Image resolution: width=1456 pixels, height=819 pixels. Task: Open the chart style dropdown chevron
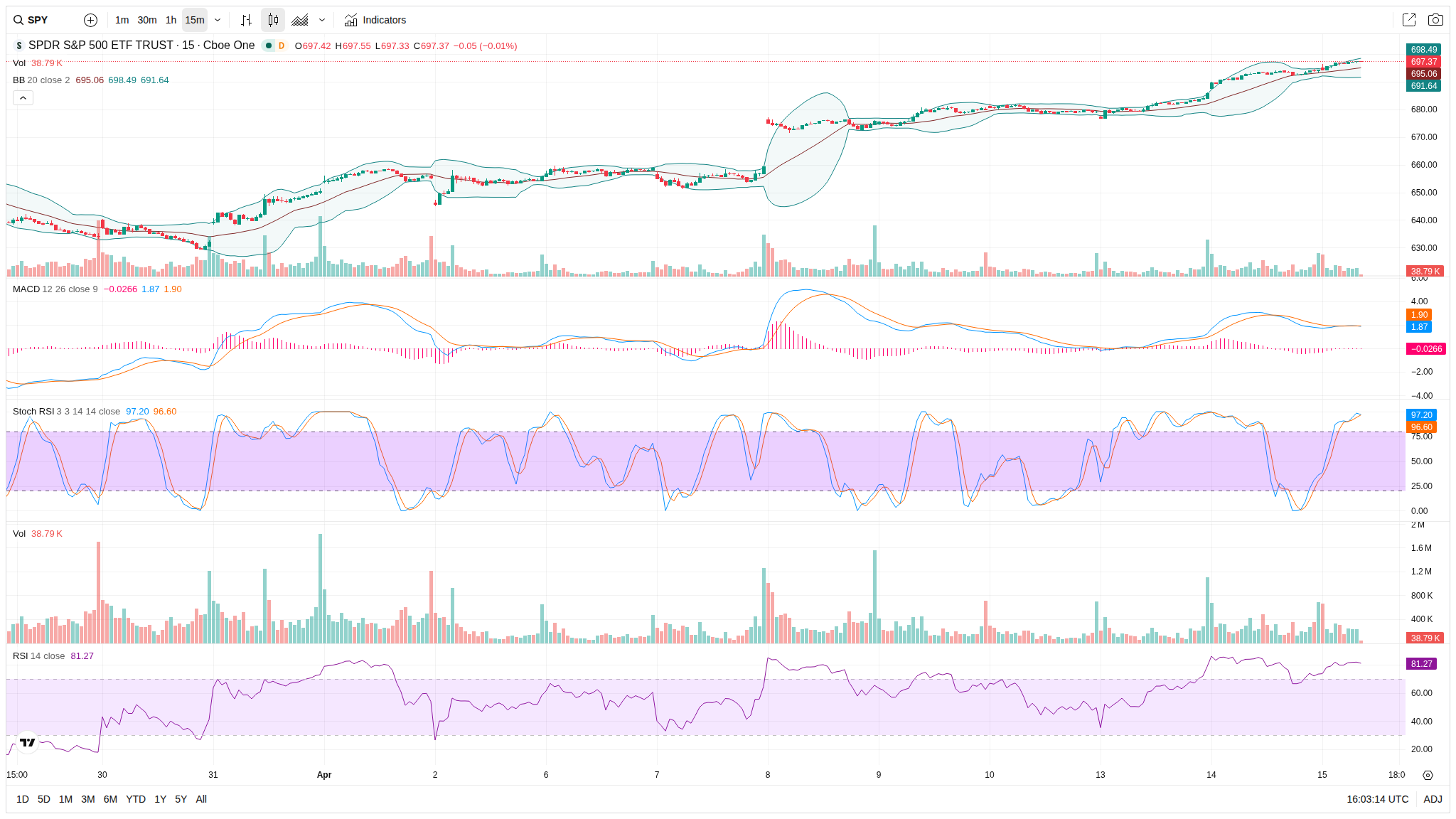click(322, 20)
